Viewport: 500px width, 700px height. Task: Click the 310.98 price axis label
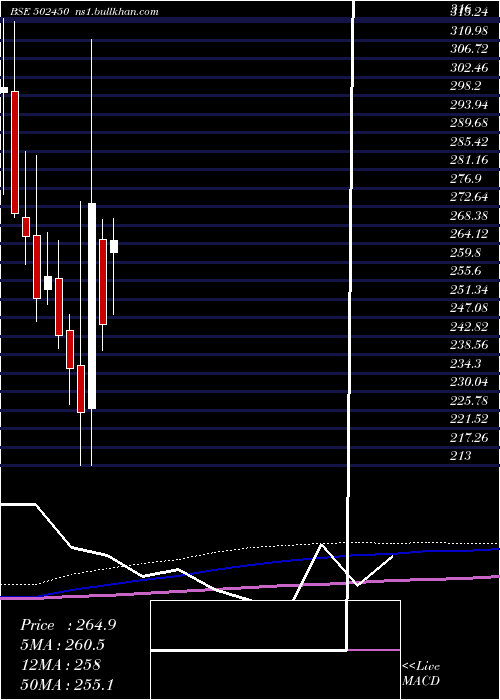point(469,30)
